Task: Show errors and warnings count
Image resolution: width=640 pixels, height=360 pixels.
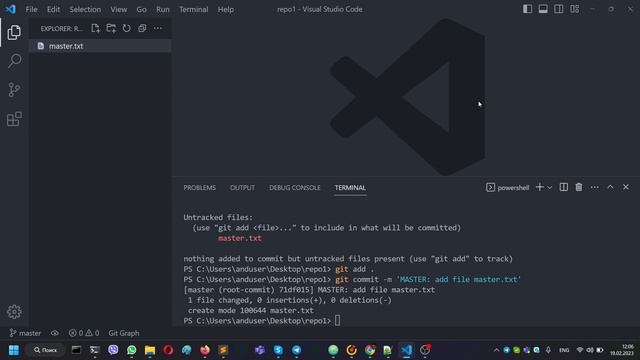Action: click(84, 333)
